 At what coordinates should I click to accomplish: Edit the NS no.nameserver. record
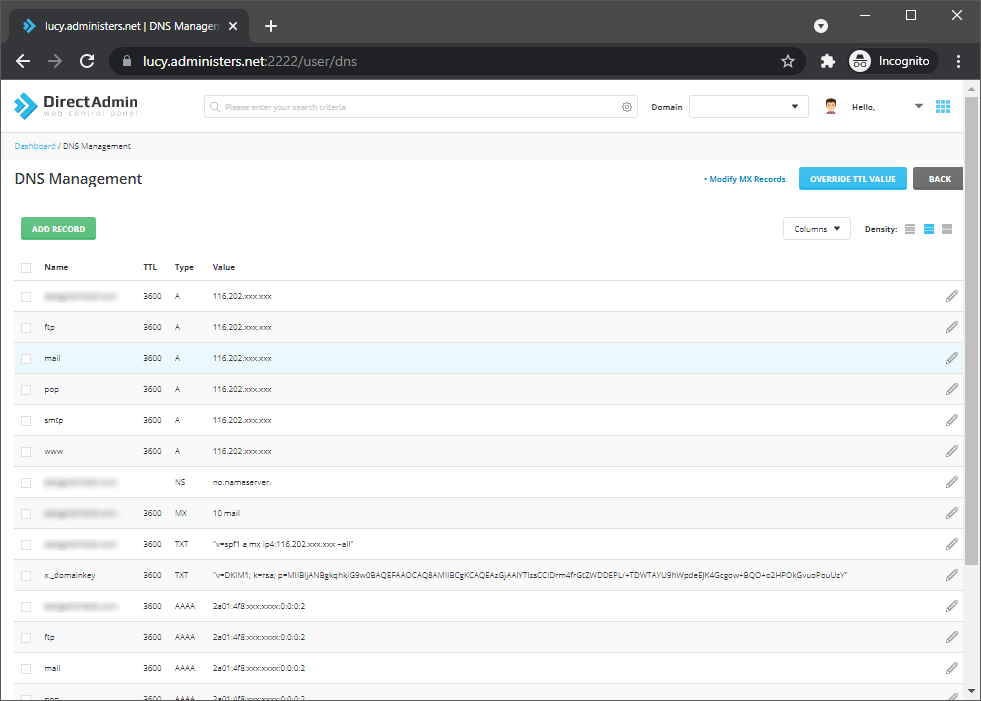[952, 482]
